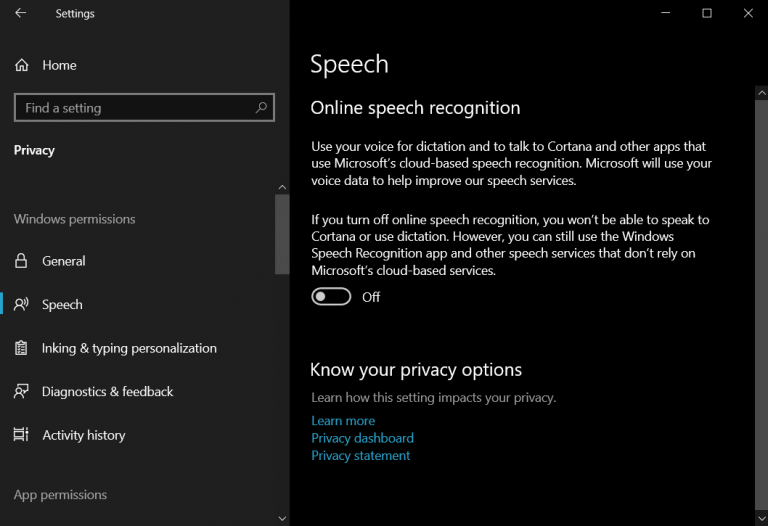Minimize the Settings window

point(665,13)
